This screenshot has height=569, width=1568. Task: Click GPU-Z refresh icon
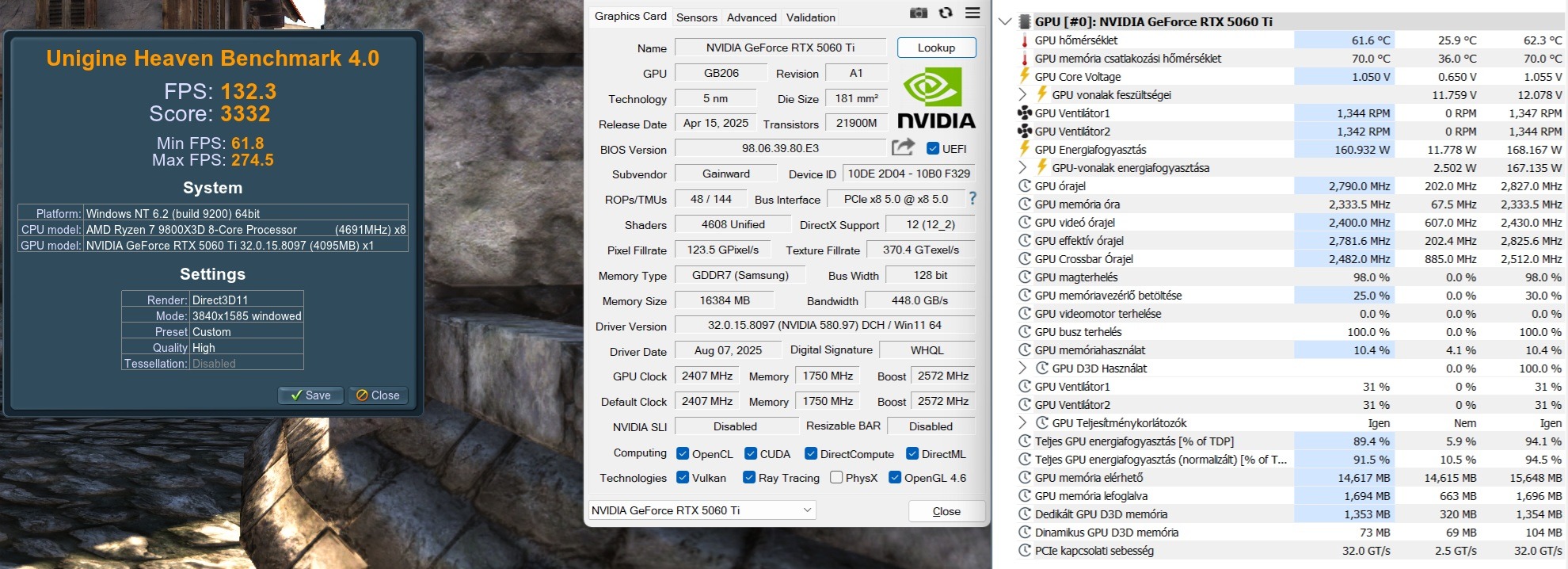click(x=946, y=13)
